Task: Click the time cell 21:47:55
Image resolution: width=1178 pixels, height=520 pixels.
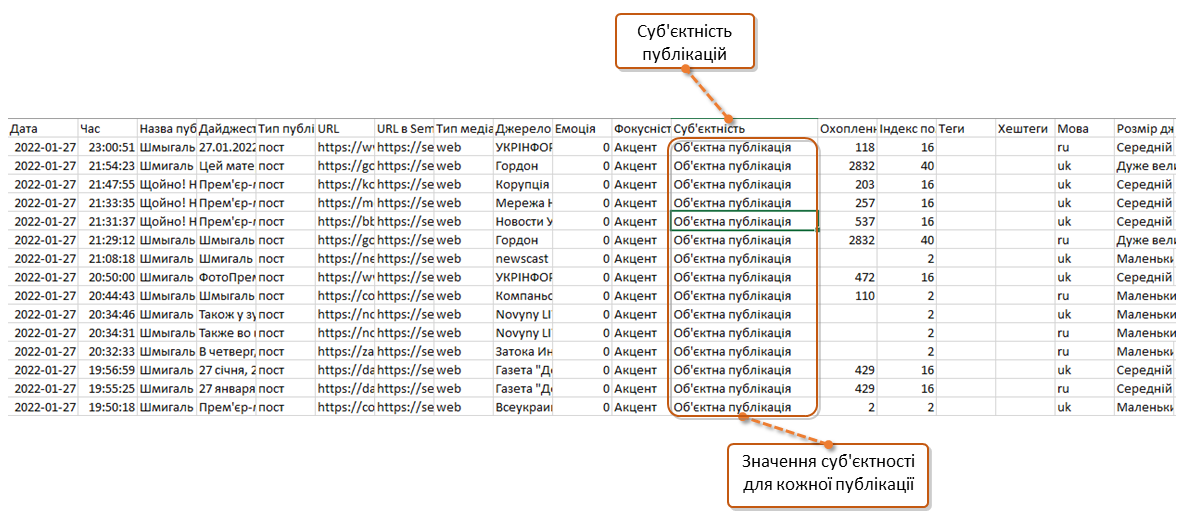Action: (x=107, y=184)
